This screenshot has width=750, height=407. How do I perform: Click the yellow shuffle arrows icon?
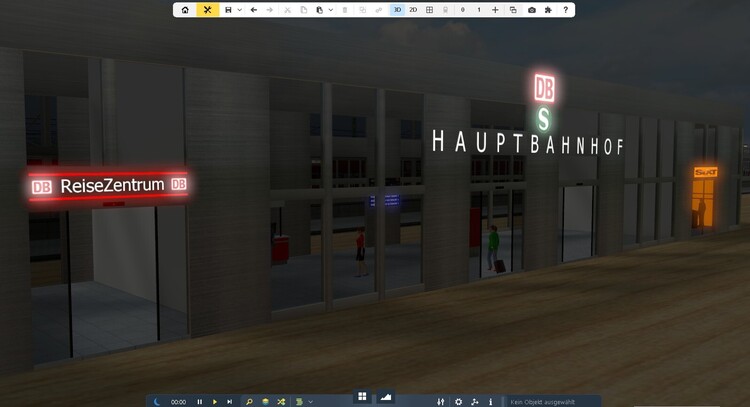(281, 402)
